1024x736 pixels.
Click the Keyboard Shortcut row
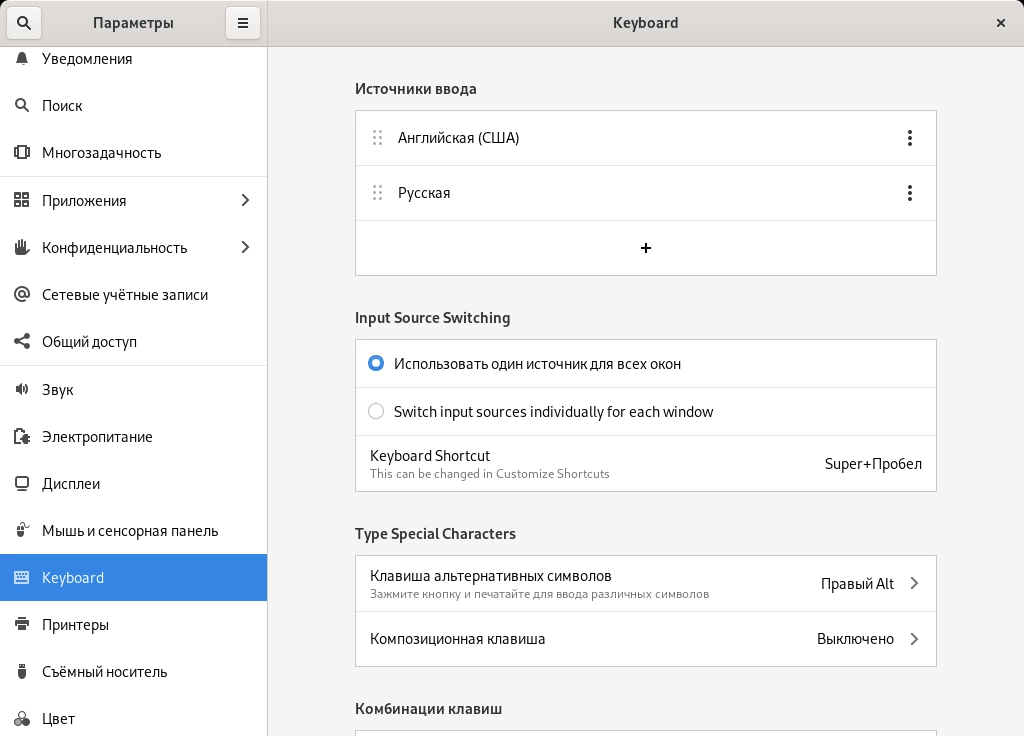pyautogui.click(x=646, y=464)
